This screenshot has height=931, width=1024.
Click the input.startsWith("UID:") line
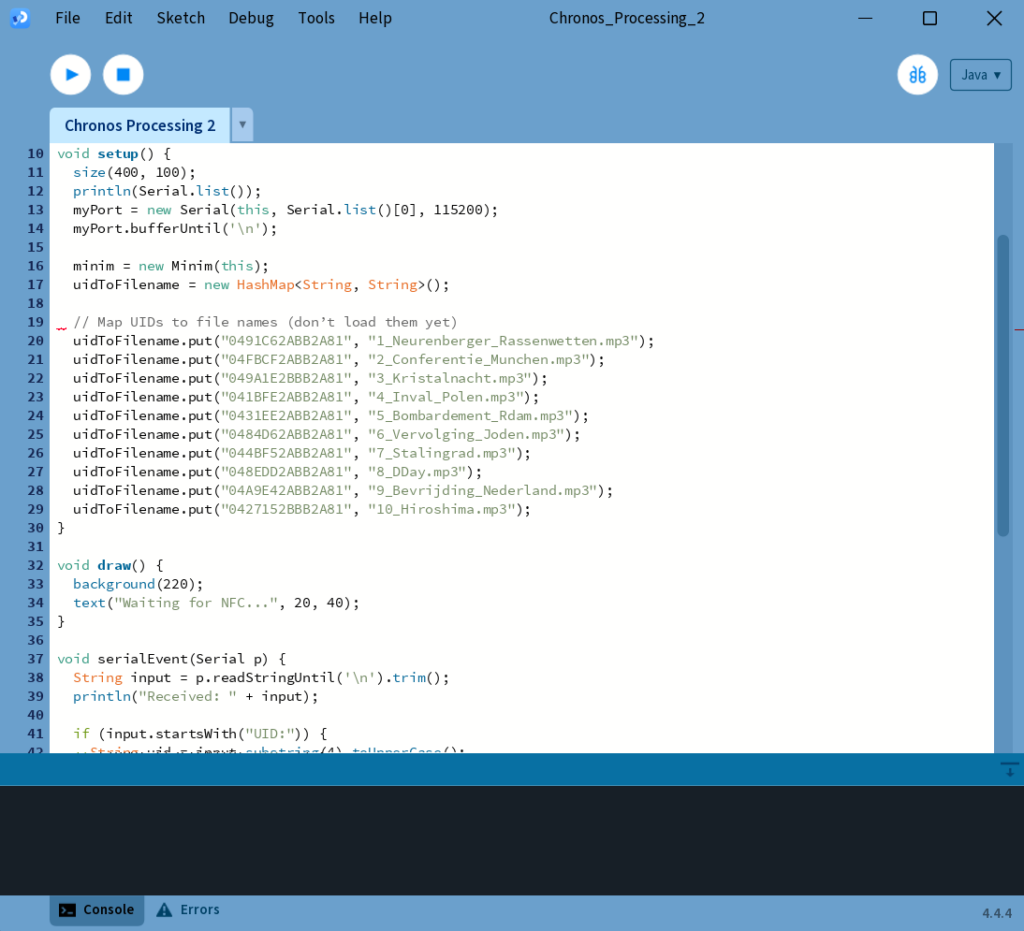click(200, 734)
